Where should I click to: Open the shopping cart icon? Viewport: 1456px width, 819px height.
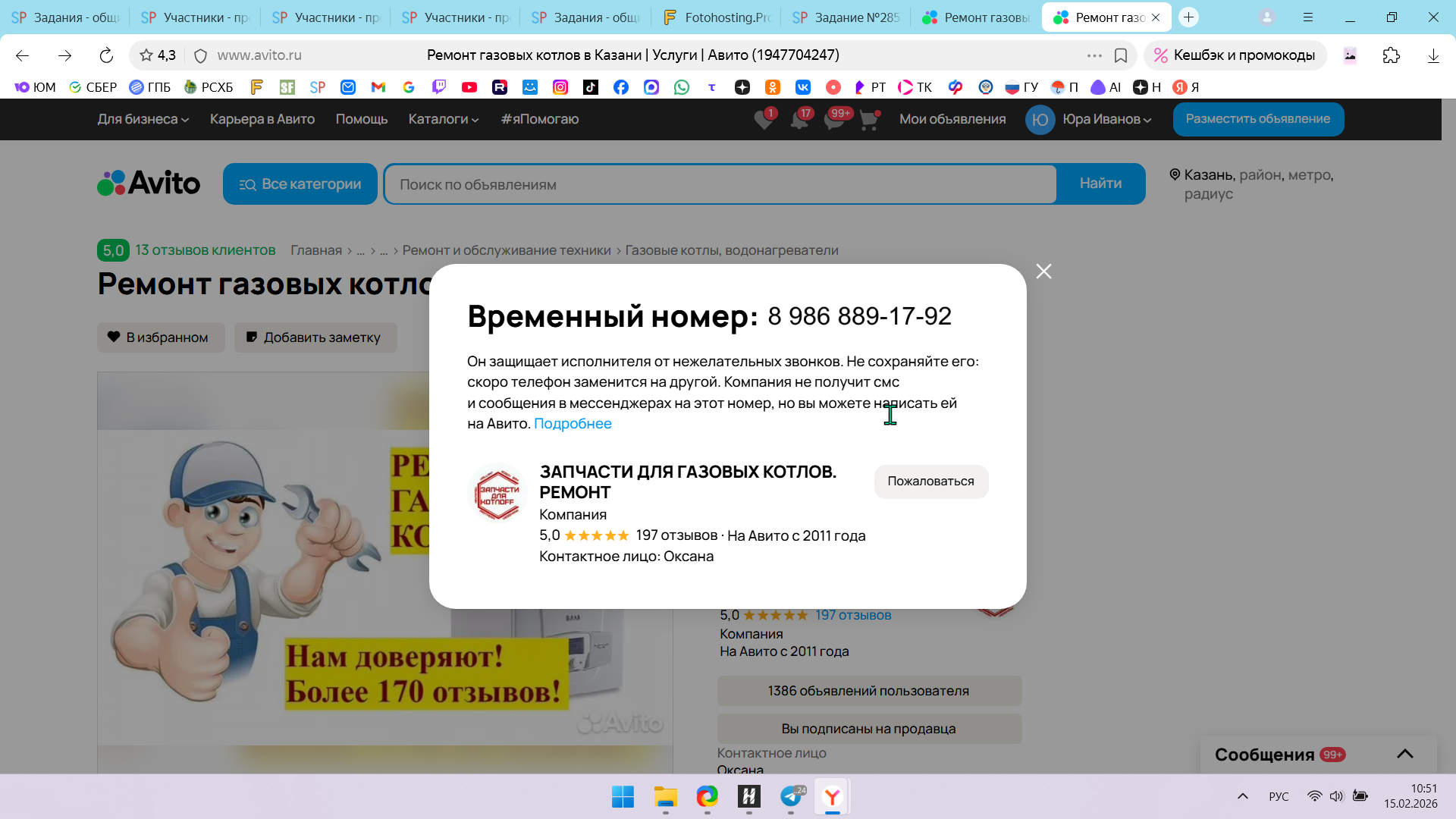(x=869, y=120)
